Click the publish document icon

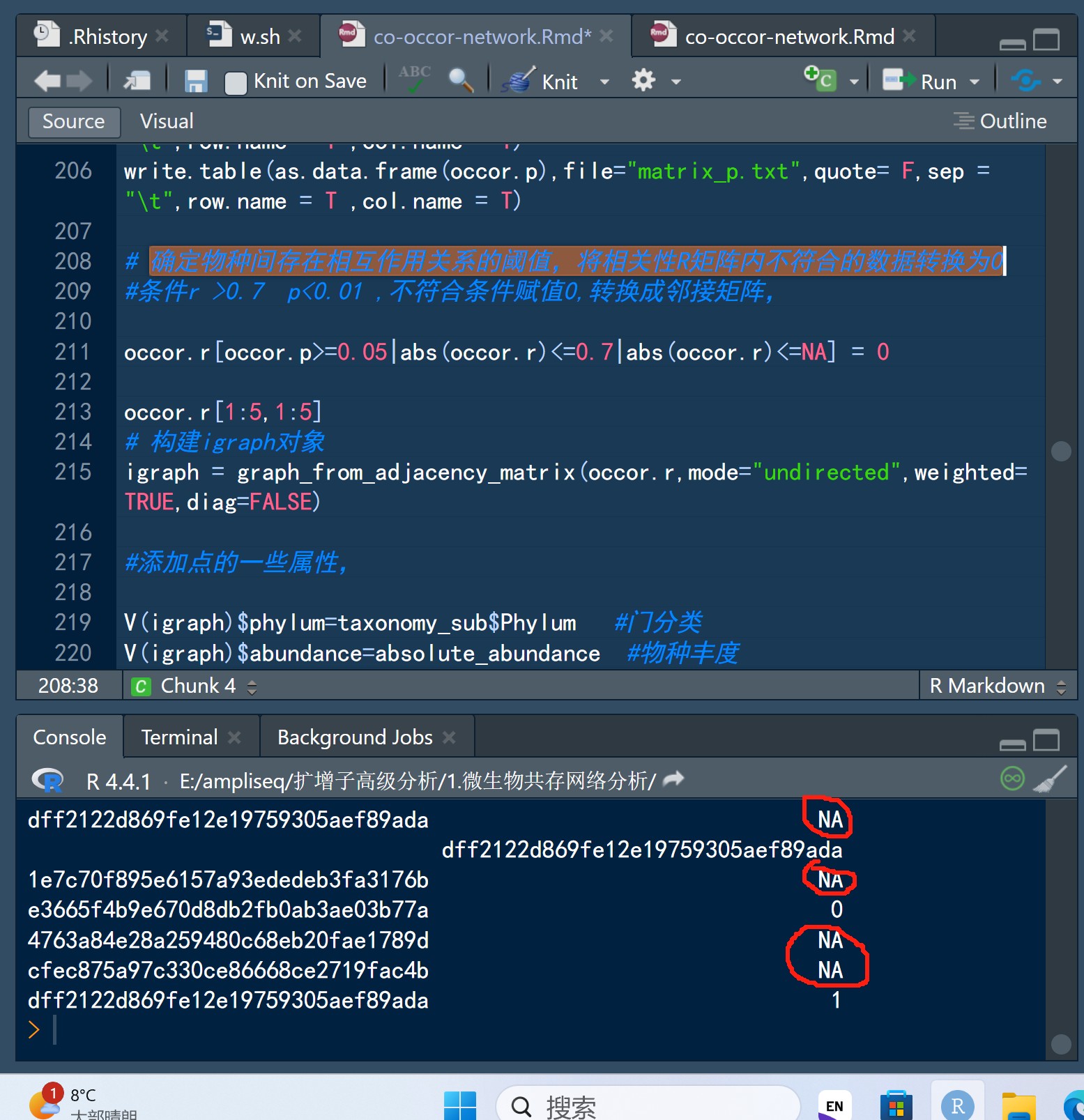1025,81
